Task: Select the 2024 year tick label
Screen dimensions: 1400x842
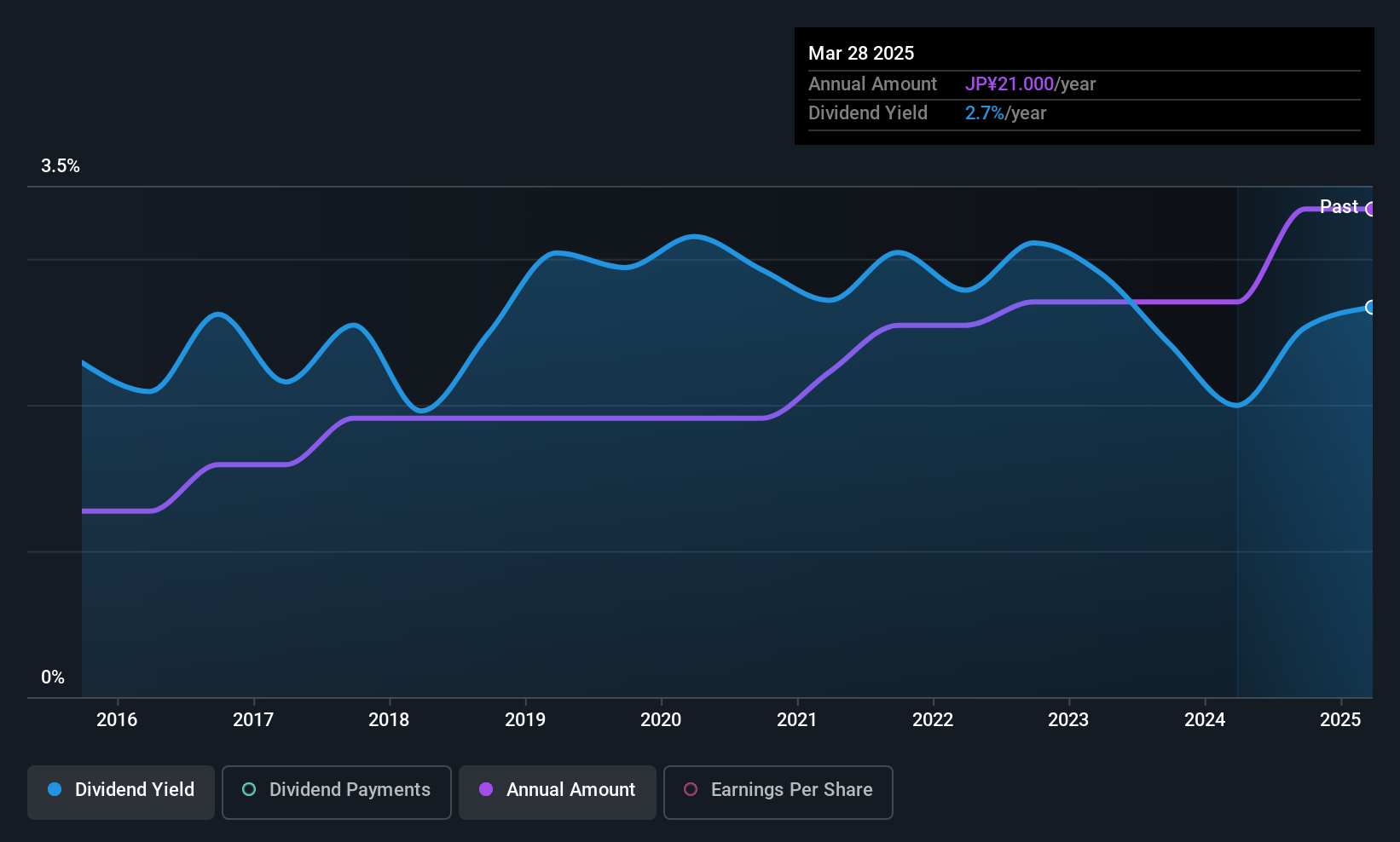Action: (1205, 719)
